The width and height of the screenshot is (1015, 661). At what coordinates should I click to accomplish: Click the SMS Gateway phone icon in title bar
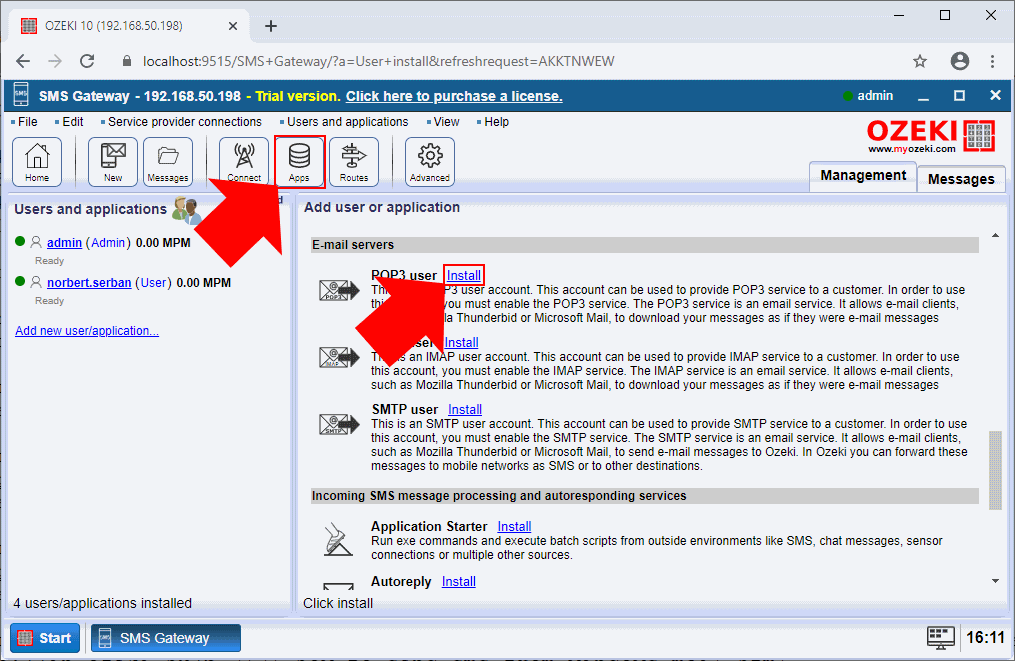21,96
